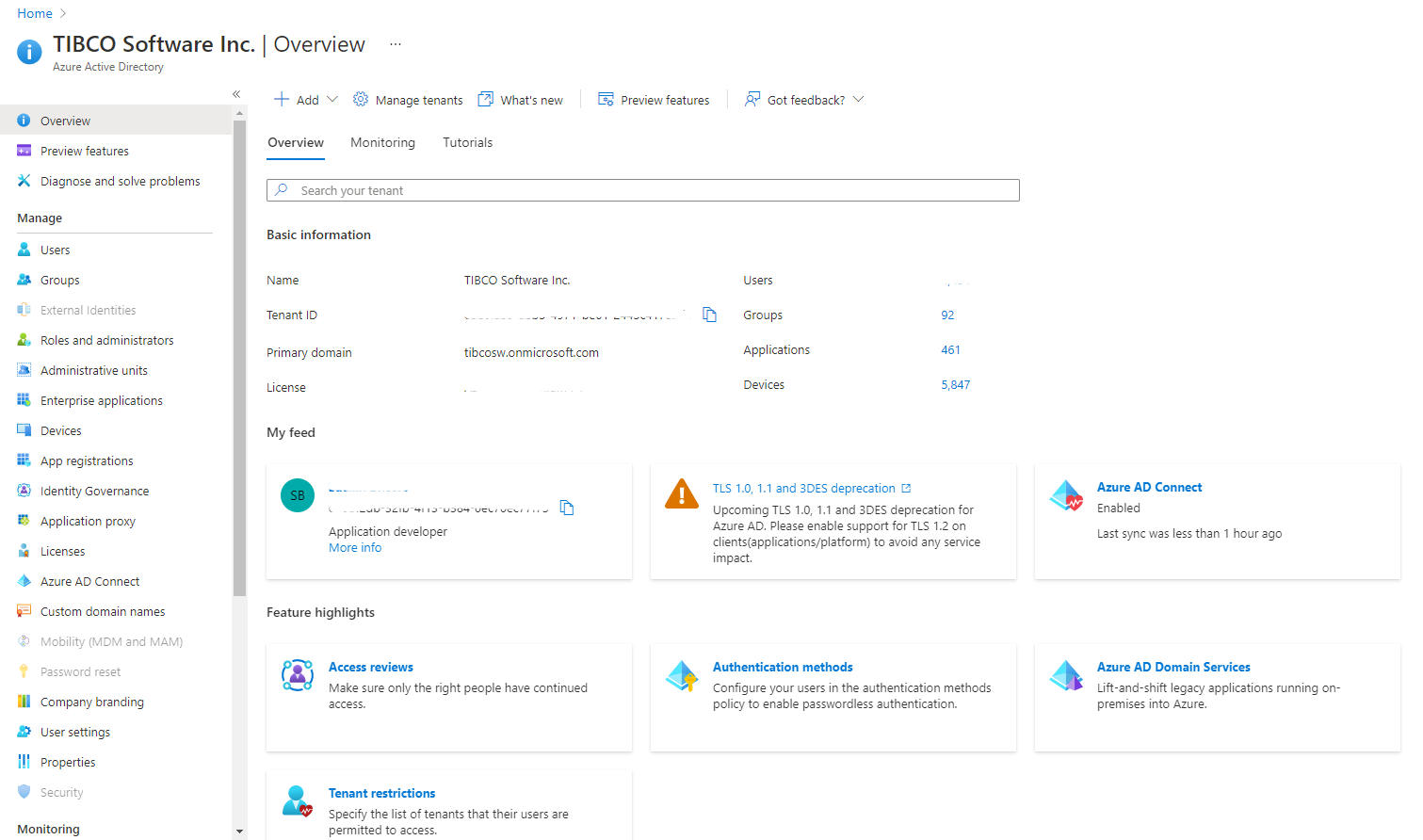Click the Devices icon in the sidebar

pyautogui.click(x=24, y=430)
